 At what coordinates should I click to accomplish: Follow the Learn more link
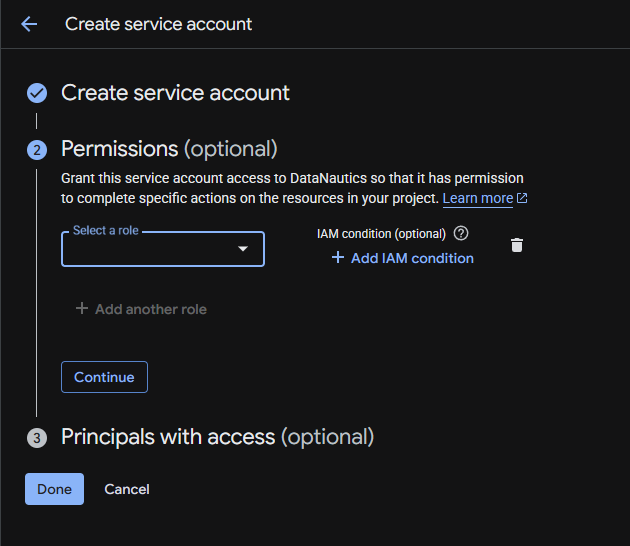tap(477, 199)
